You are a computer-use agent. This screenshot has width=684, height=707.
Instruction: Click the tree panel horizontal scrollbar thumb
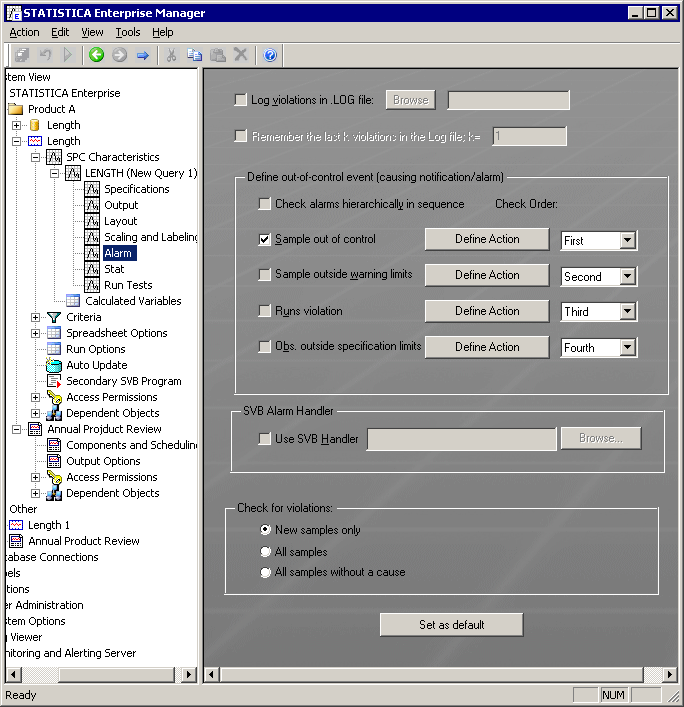point(117,675)
